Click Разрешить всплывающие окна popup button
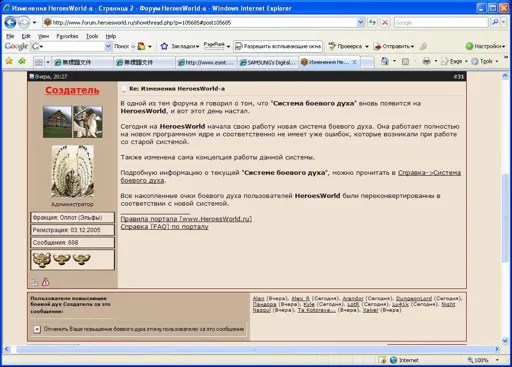 pyautogui.click(x=278, y=46)
